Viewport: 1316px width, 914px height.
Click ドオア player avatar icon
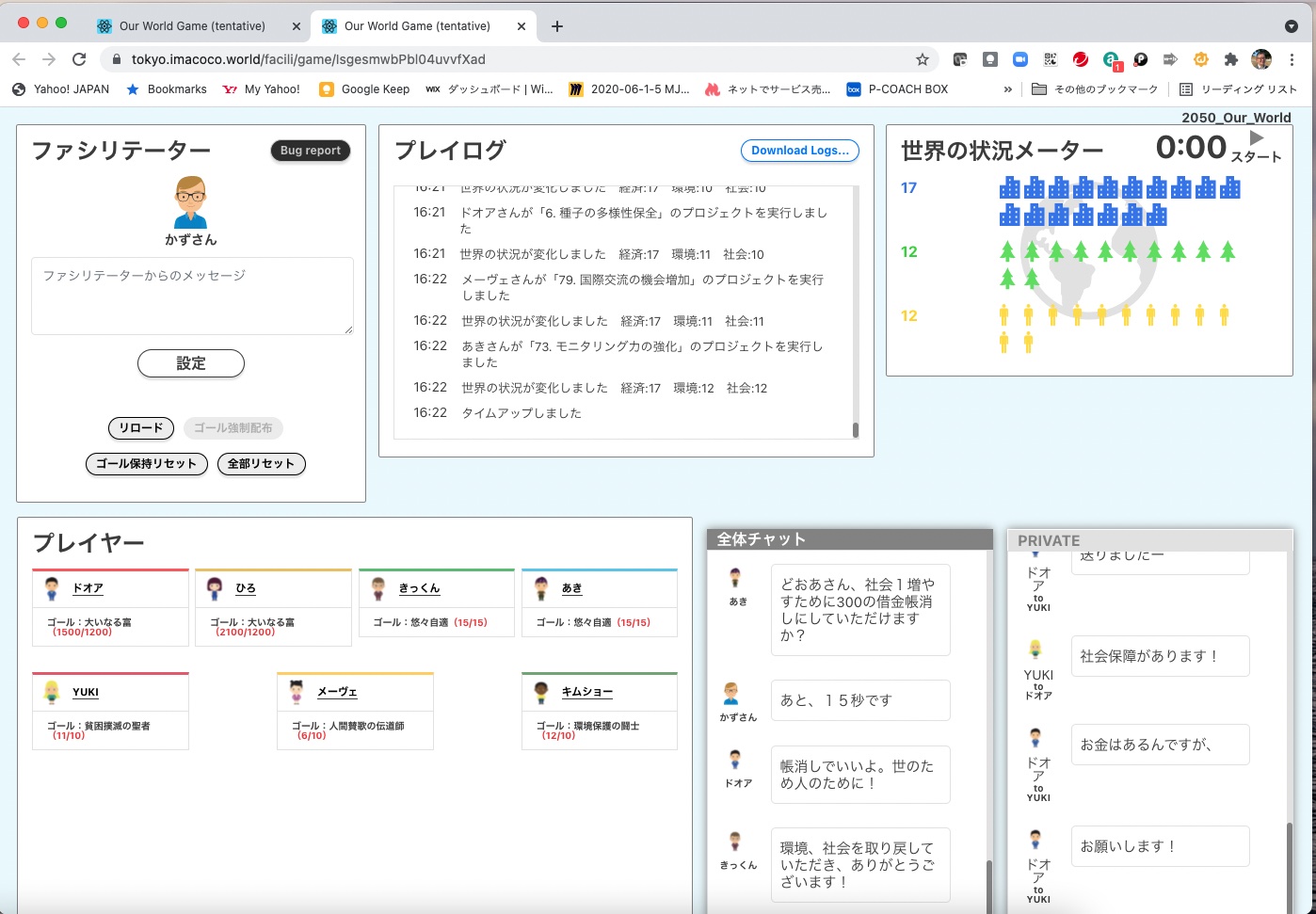pos(52,588)
